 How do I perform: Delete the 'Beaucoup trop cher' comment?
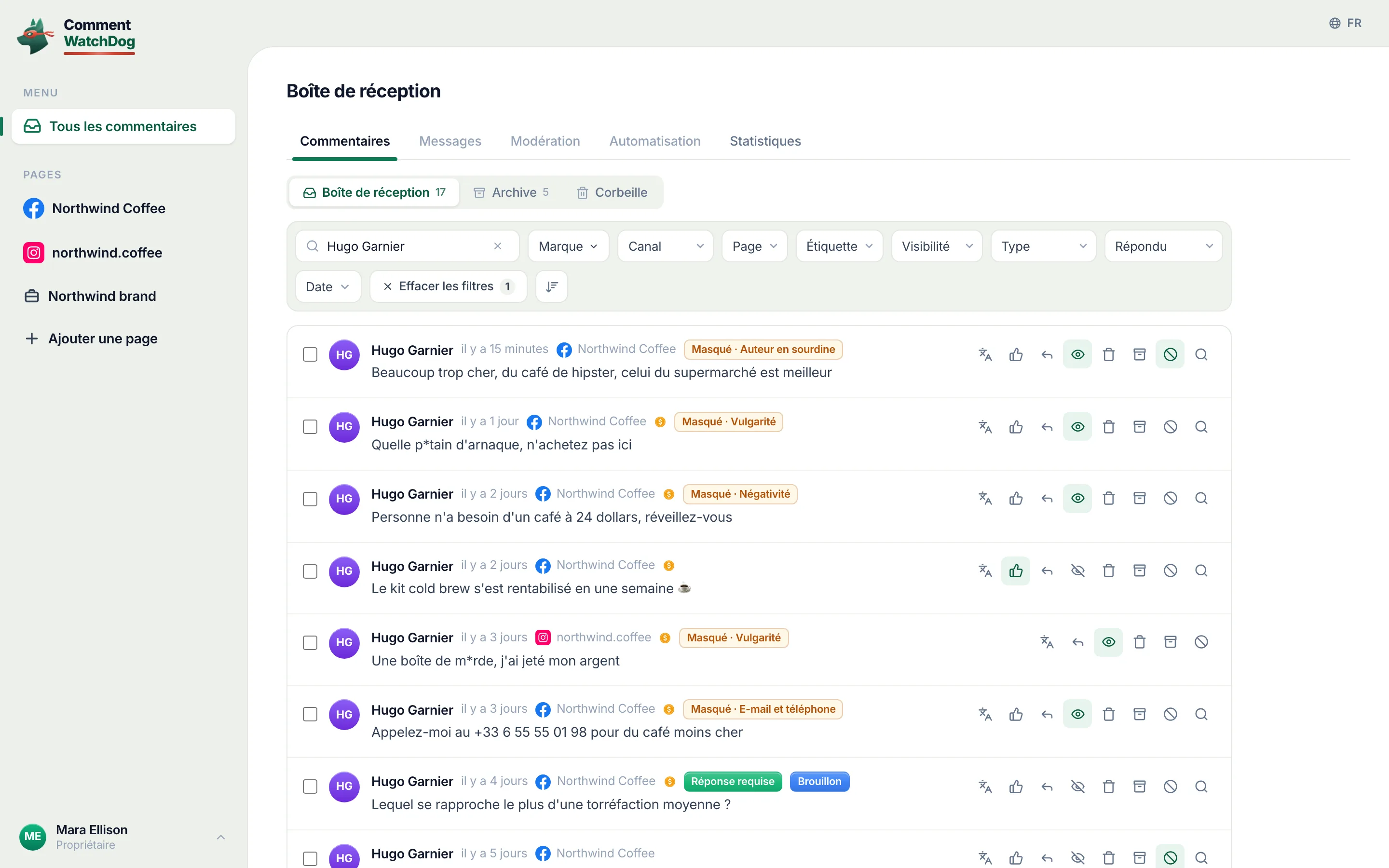1109,355
